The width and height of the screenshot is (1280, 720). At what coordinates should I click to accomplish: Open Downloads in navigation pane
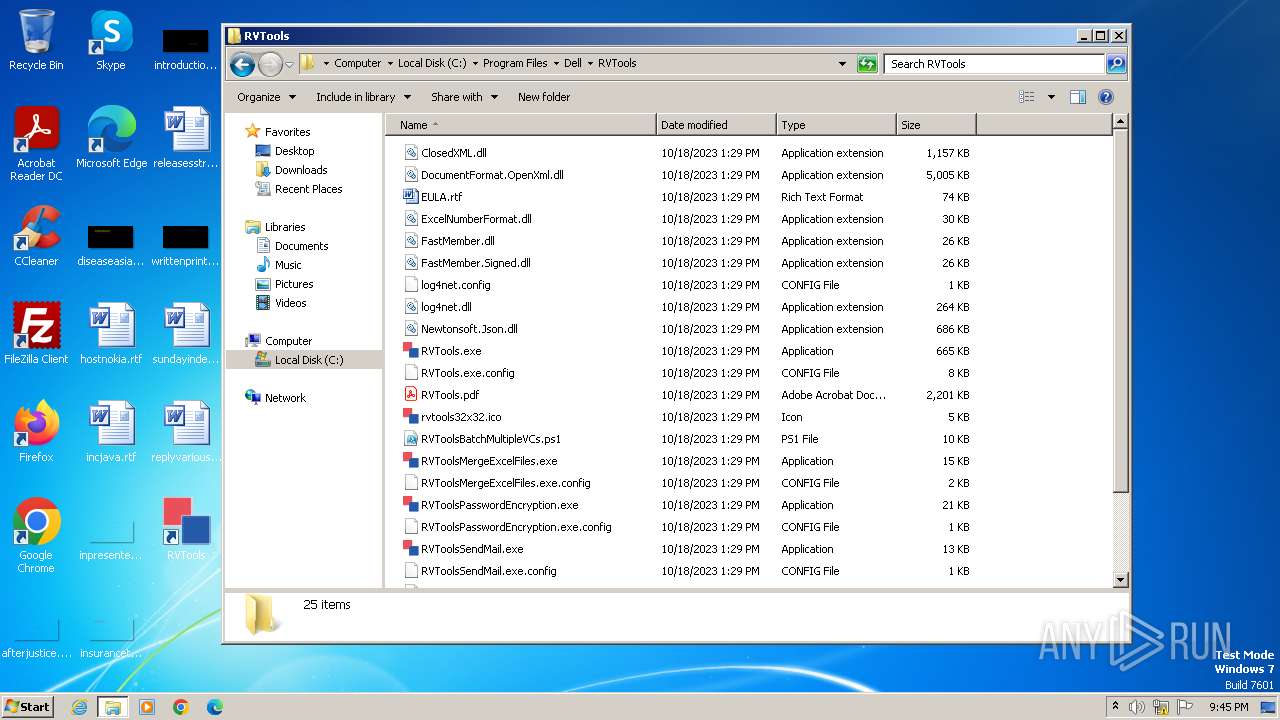[x=301, y=170]
